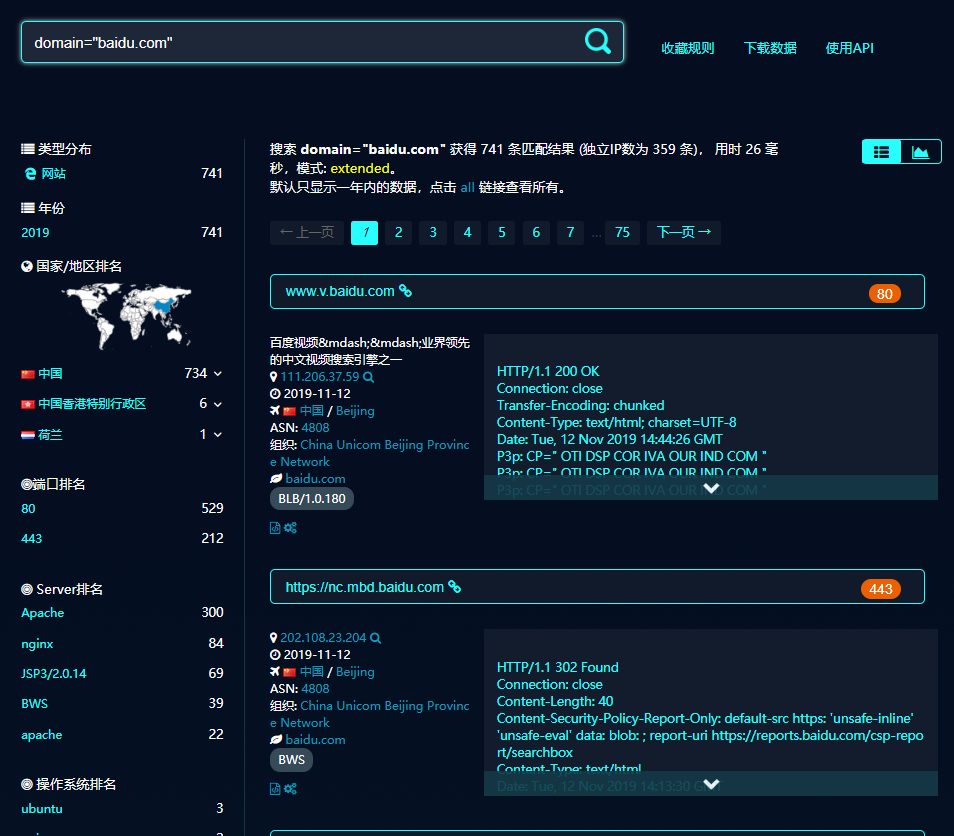This screenshot has height=836, width=954.
Task: Click chain link icon beside nc.mbd.baidu.com
Action: (x=454, y=587)
